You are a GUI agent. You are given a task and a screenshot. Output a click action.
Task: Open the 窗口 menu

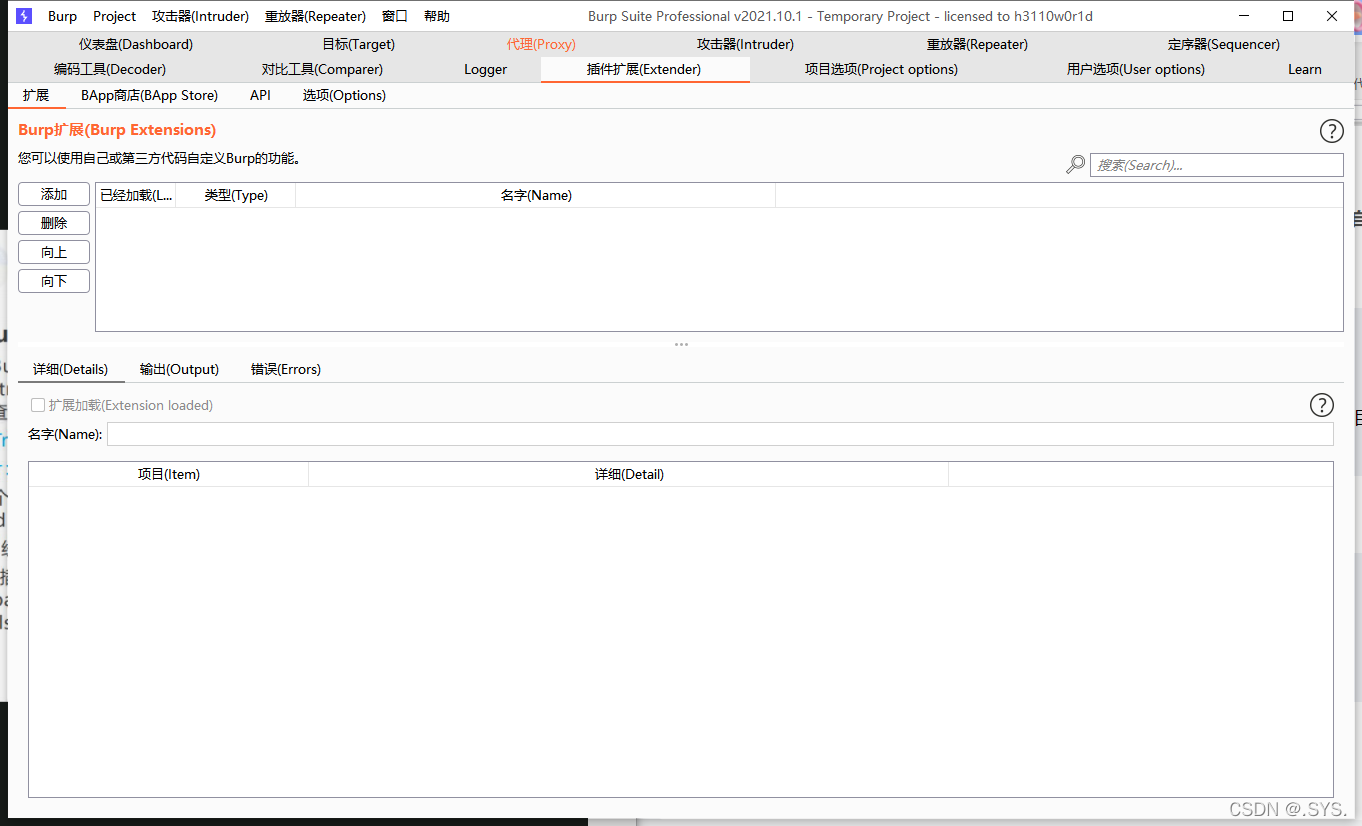(x=395, y=16)
